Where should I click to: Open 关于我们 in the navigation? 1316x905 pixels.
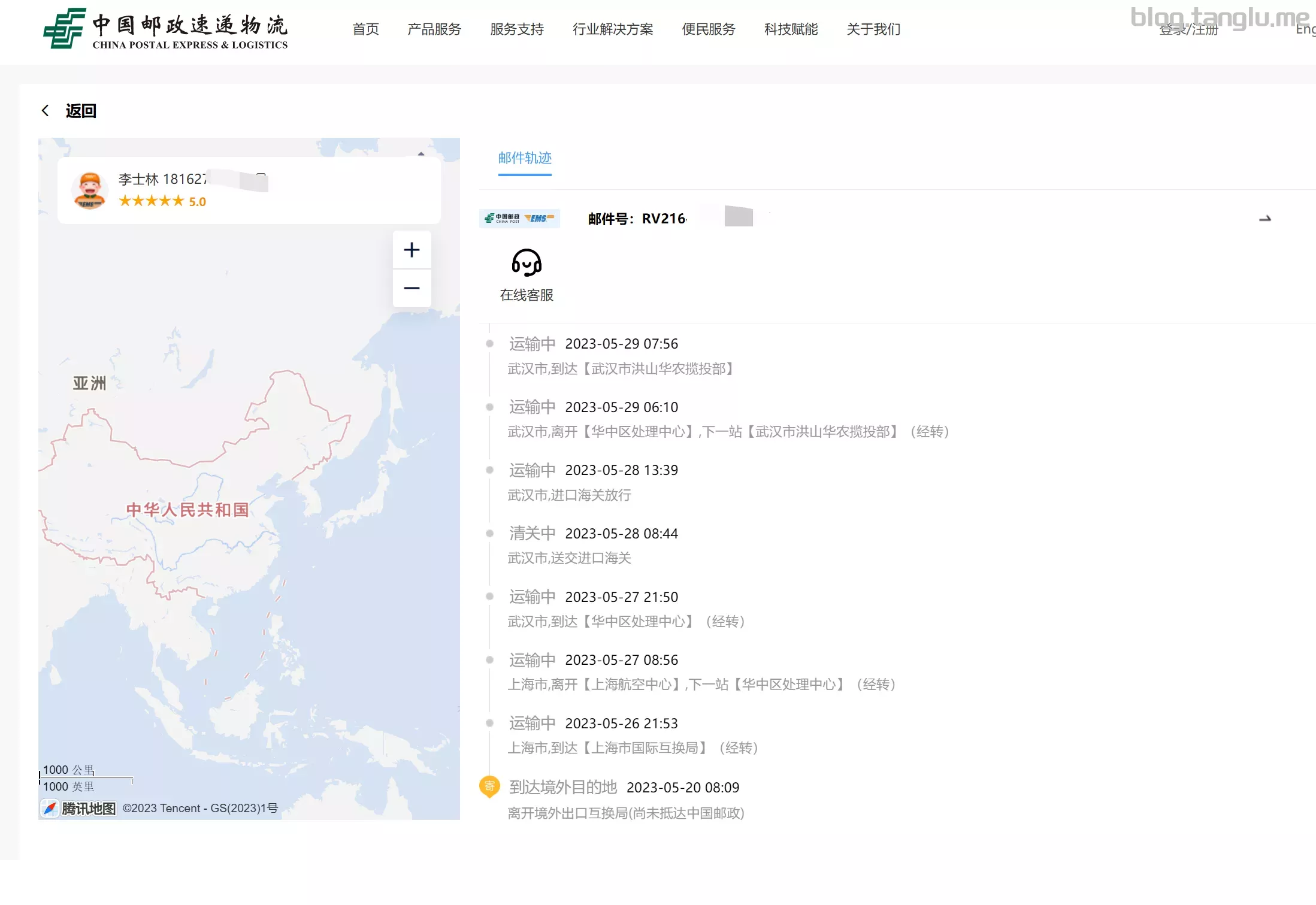873,29
